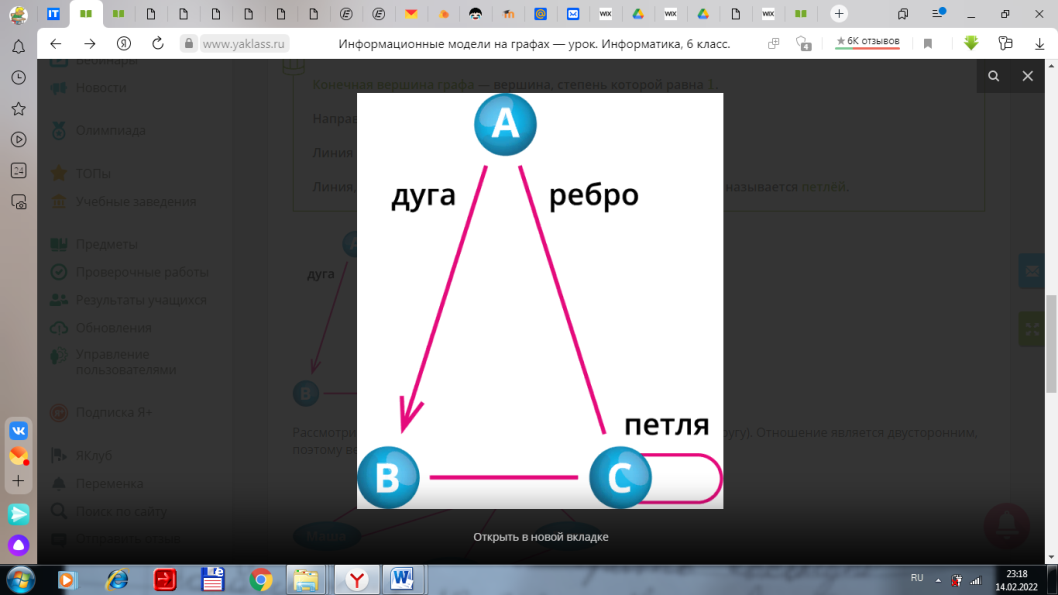Open notifications bell in browser sidebar
1058x595 pixels.
click(19, 47)
